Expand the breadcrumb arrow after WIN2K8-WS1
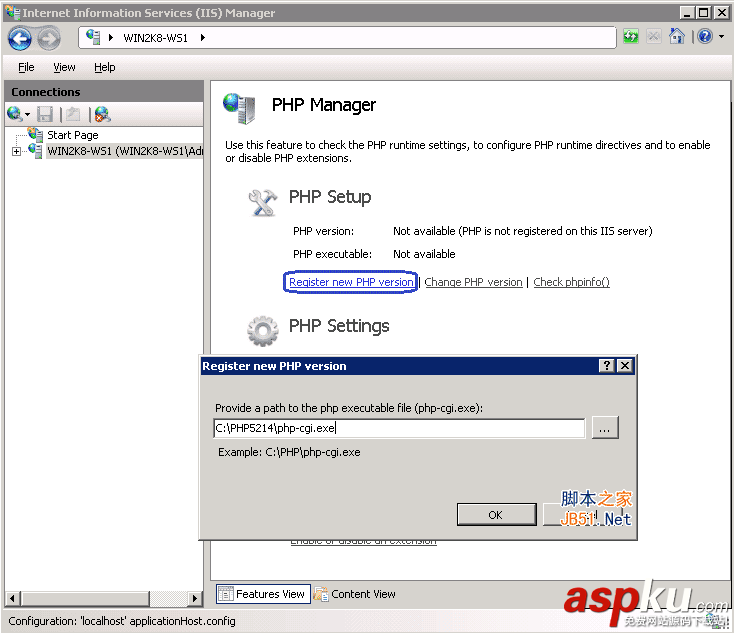This screenshot has height=633, width=734. (203, 37)
